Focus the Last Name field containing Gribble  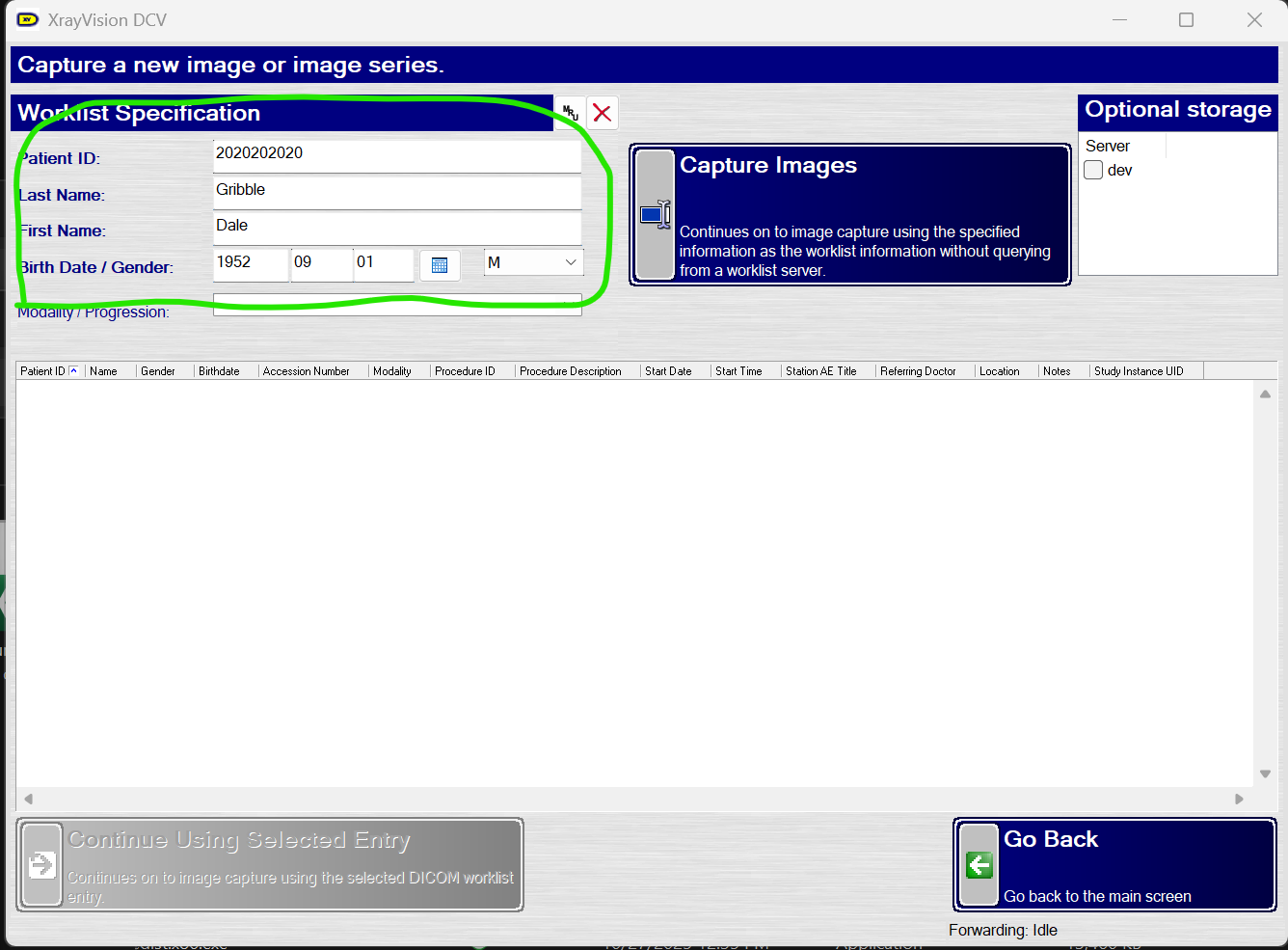(x=397, y=193)
